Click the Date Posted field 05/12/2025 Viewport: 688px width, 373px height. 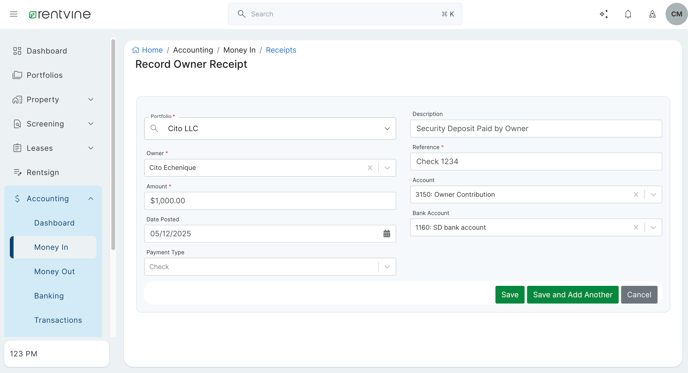pos(270,233)
